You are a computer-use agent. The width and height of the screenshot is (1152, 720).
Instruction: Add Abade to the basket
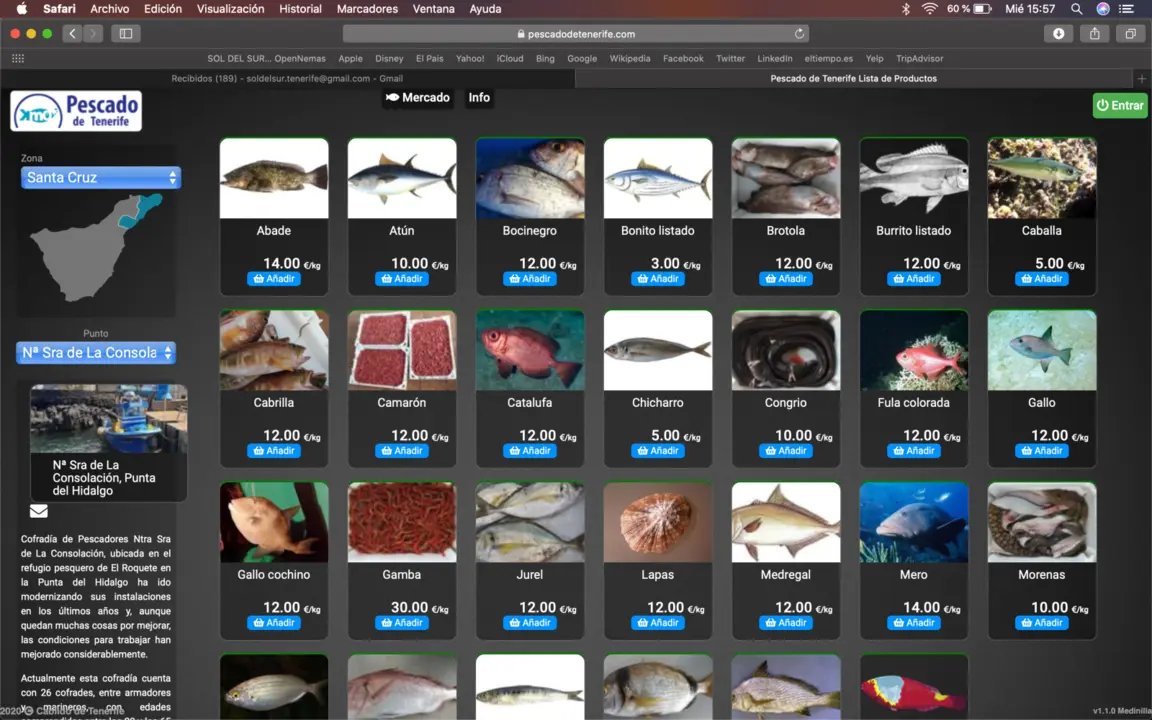[274, 279]
